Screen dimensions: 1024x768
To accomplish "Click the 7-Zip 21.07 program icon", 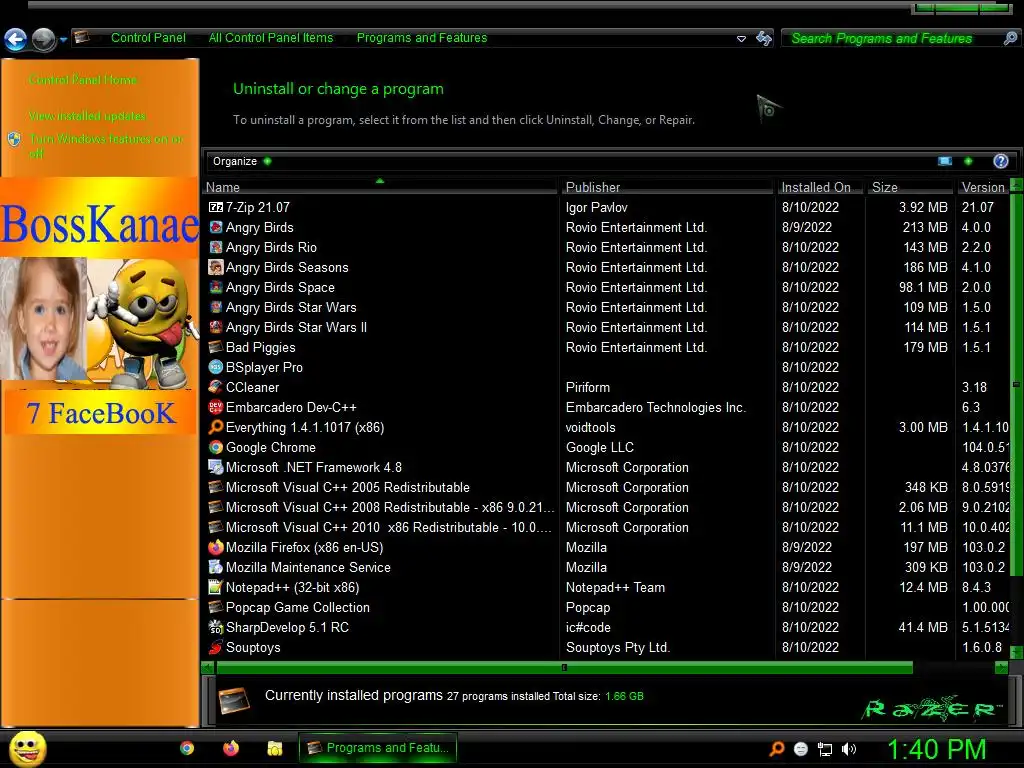I will 216,207.
